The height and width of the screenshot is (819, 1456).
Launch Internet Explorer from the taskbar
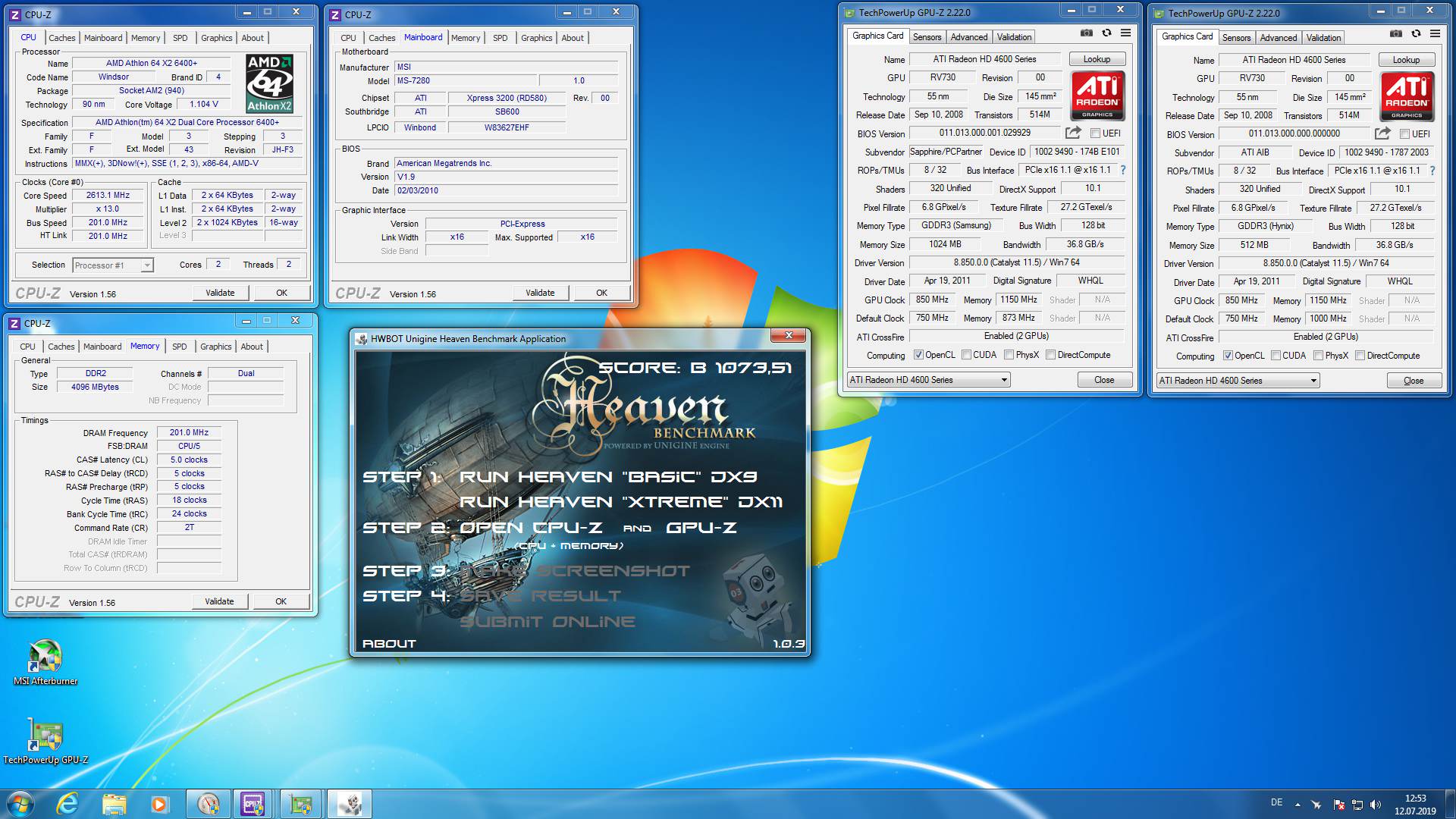(x=68, y=804)
